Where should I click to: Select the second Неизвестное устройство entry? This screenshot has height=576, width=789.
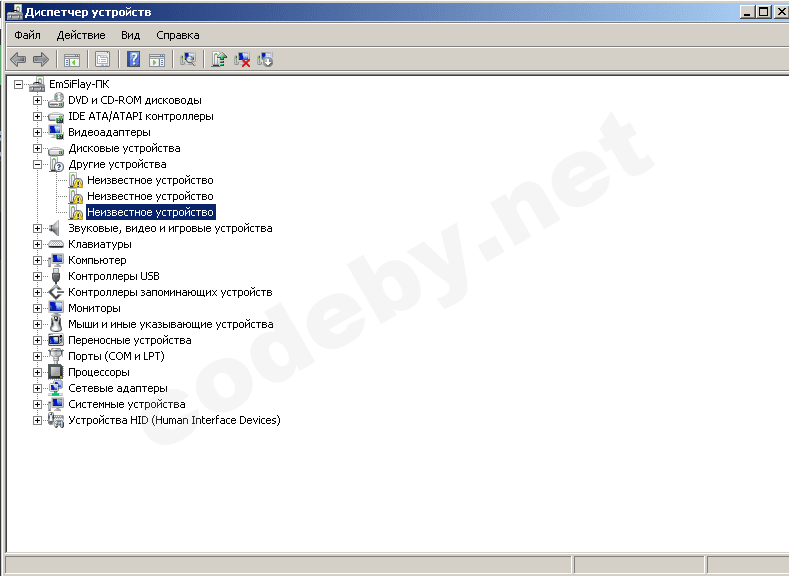150,196
